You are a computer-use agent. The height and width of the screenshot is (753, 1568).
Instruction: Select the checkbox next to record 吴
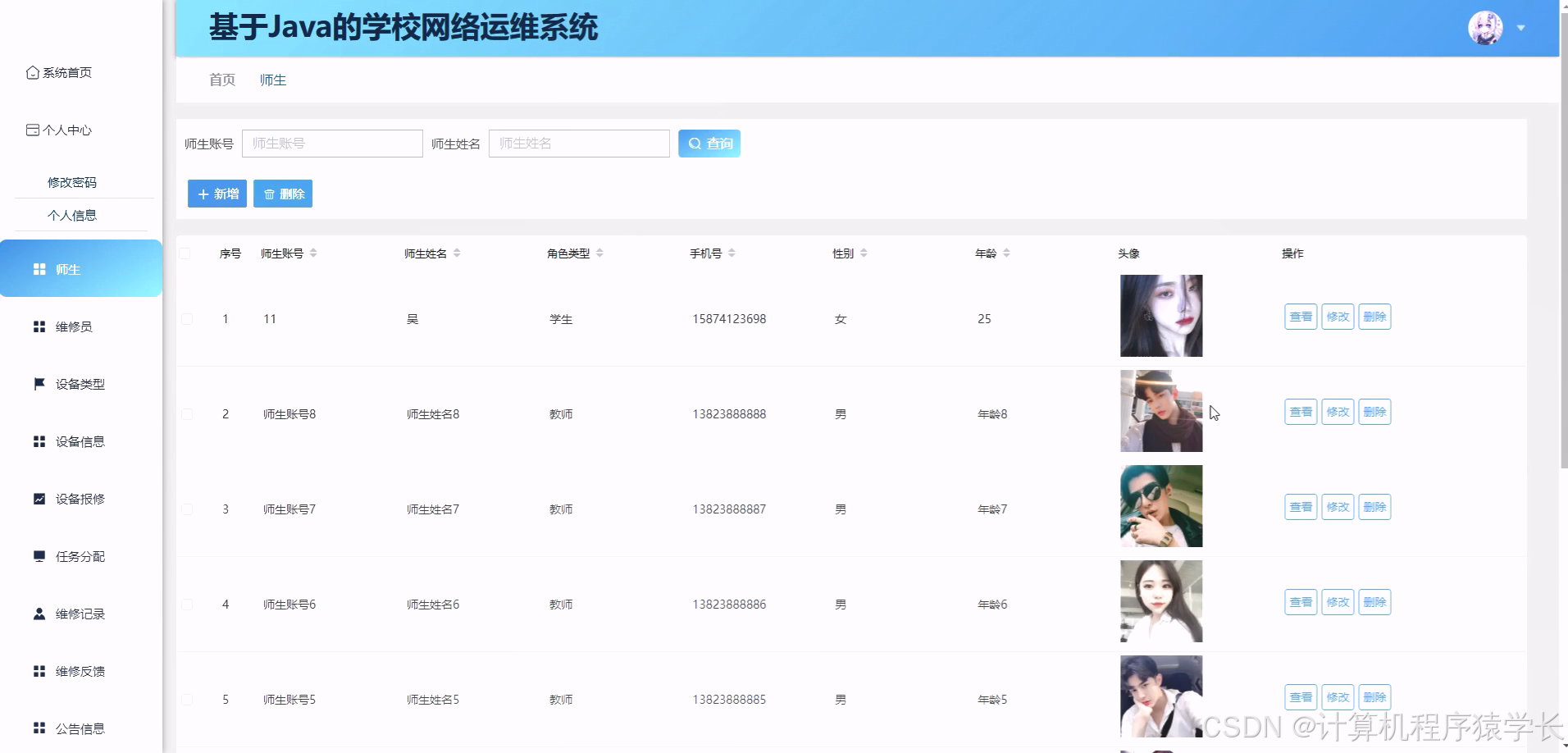point(186,320)
